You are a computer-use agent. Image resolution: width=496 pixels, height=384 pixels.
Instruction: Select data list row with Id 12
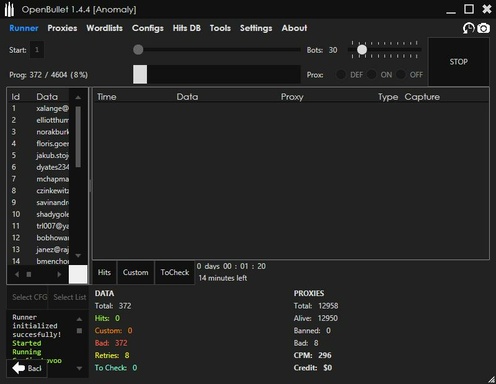click(x=39, y=238)
